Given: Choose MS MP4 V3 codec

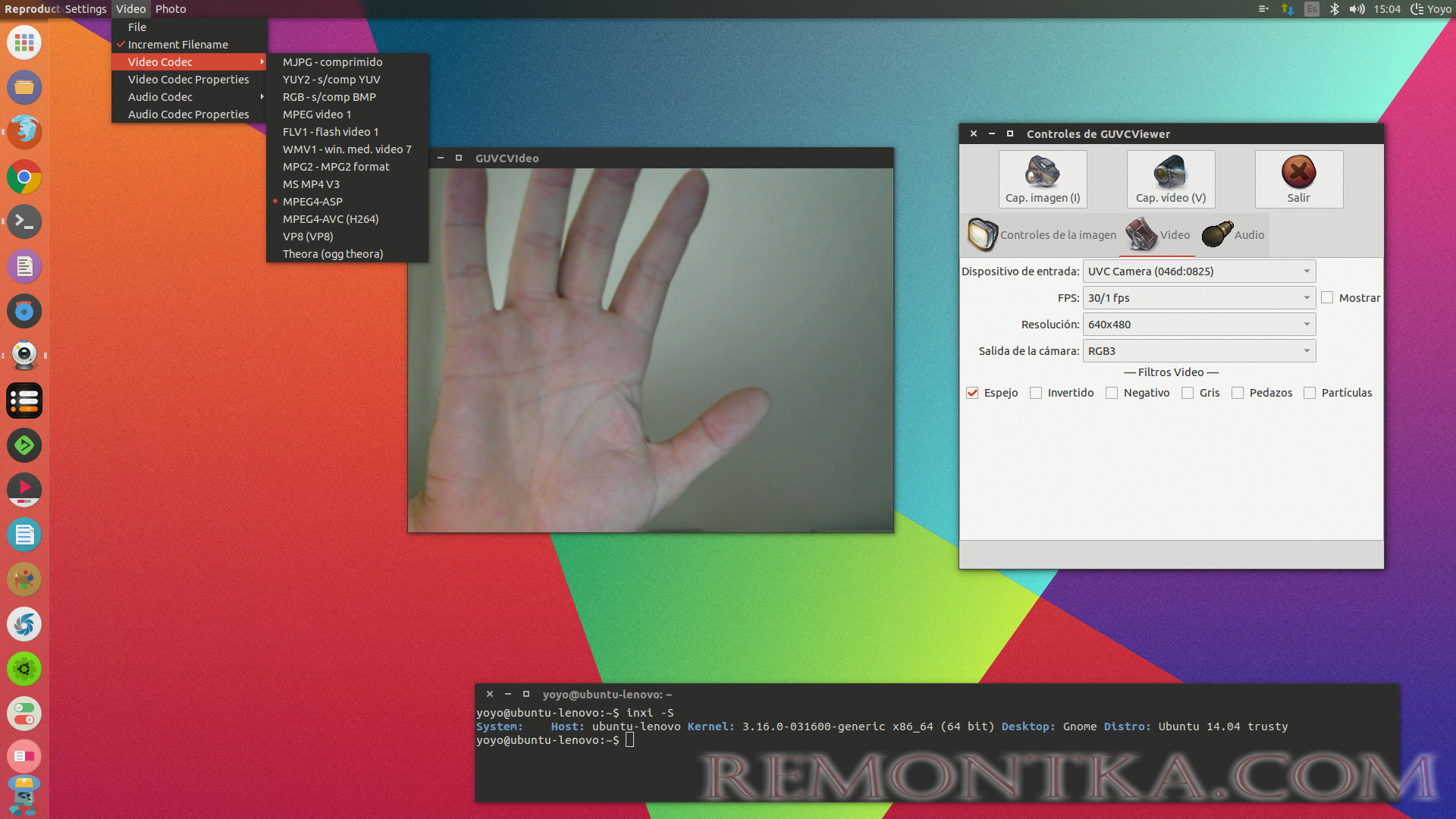Looking at the screenshot, I should pos(347,184).
